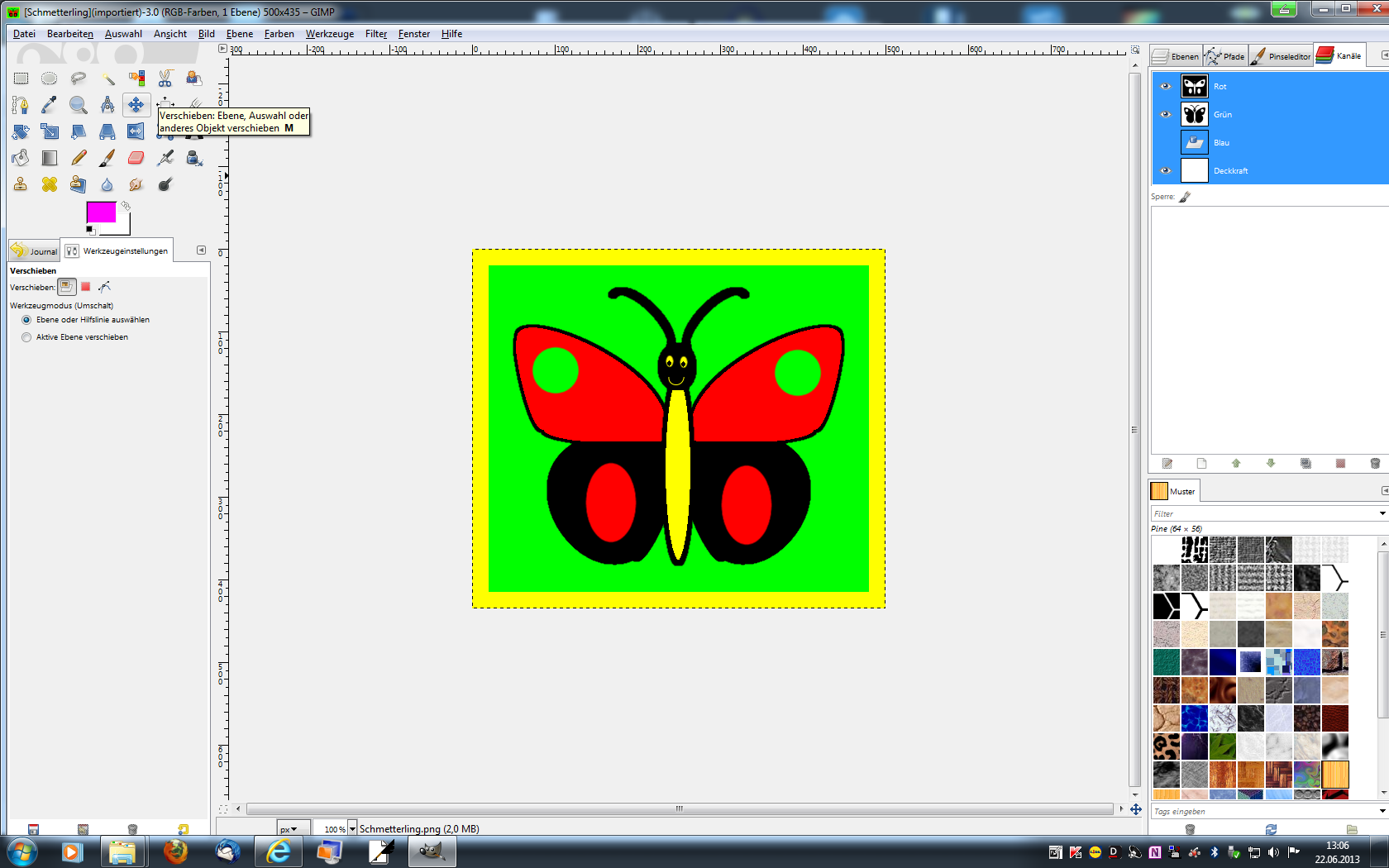Select the Scale tool
This screenshot has width=1389, height=868.
[x=50, y=131]
